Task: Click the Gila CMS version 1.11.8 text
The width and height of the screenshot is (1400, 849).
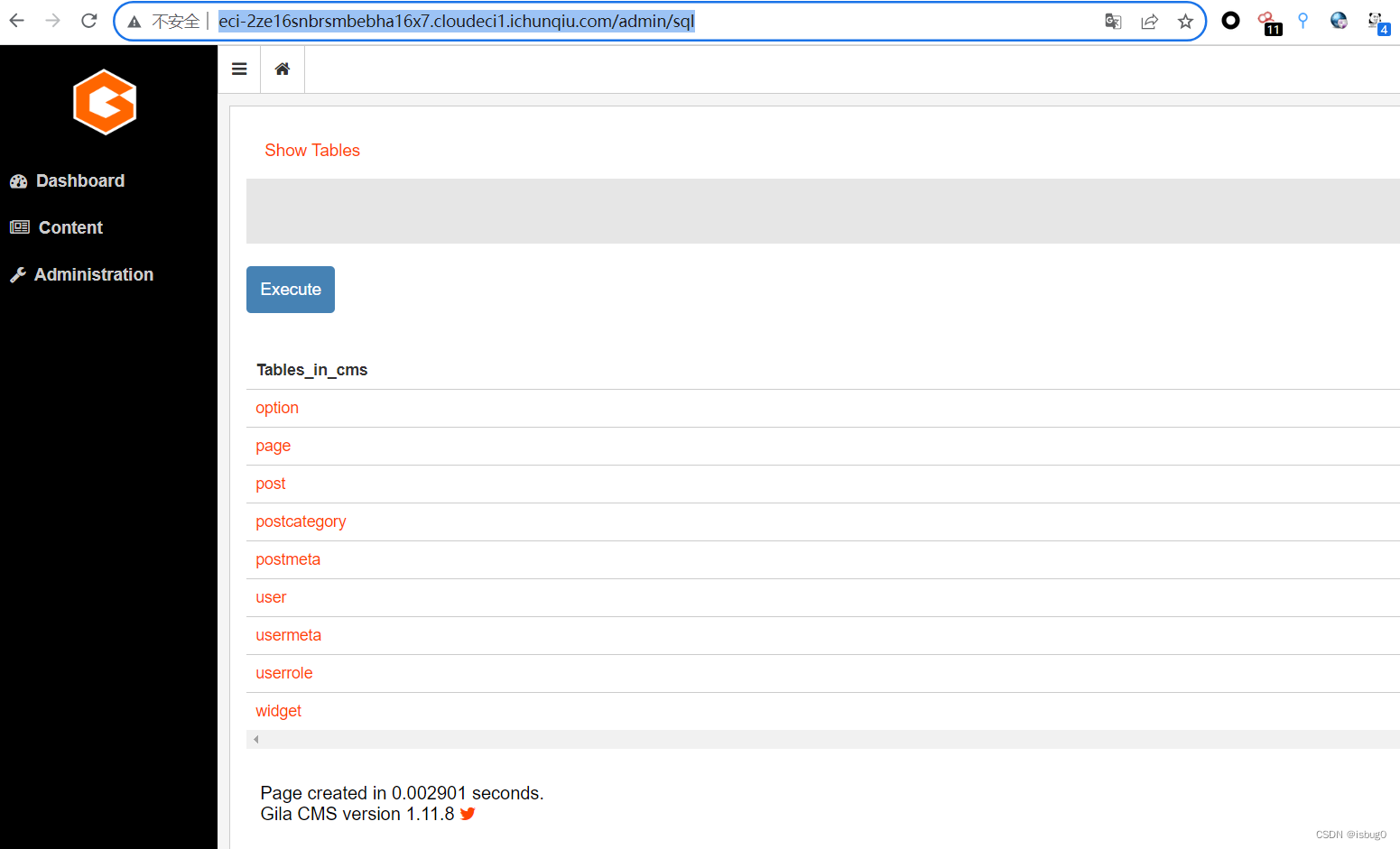Action: pos(357,814)
